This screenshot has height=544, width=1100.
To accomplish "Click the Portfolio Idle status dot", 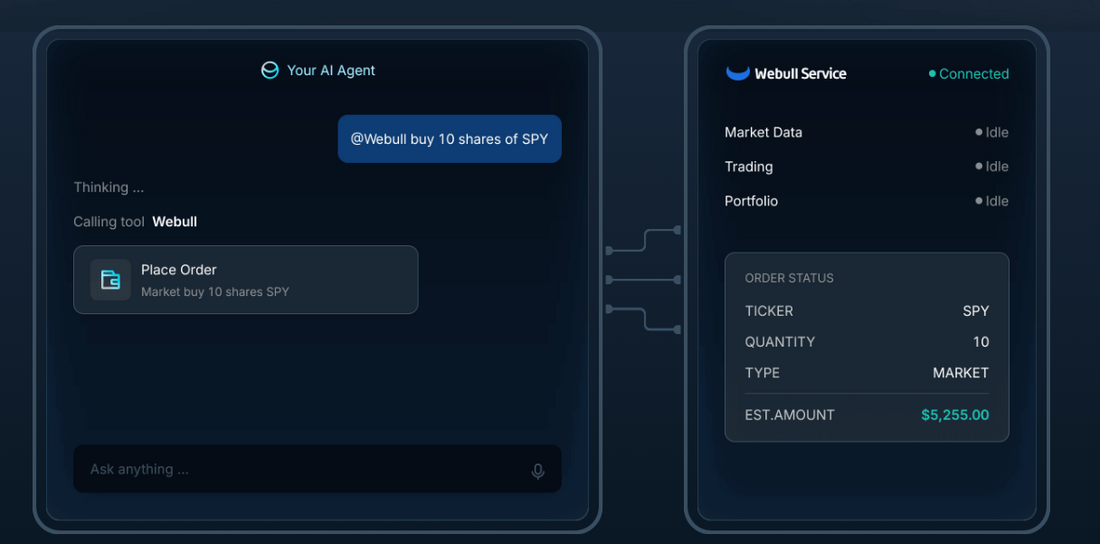I will click(979, 201).
